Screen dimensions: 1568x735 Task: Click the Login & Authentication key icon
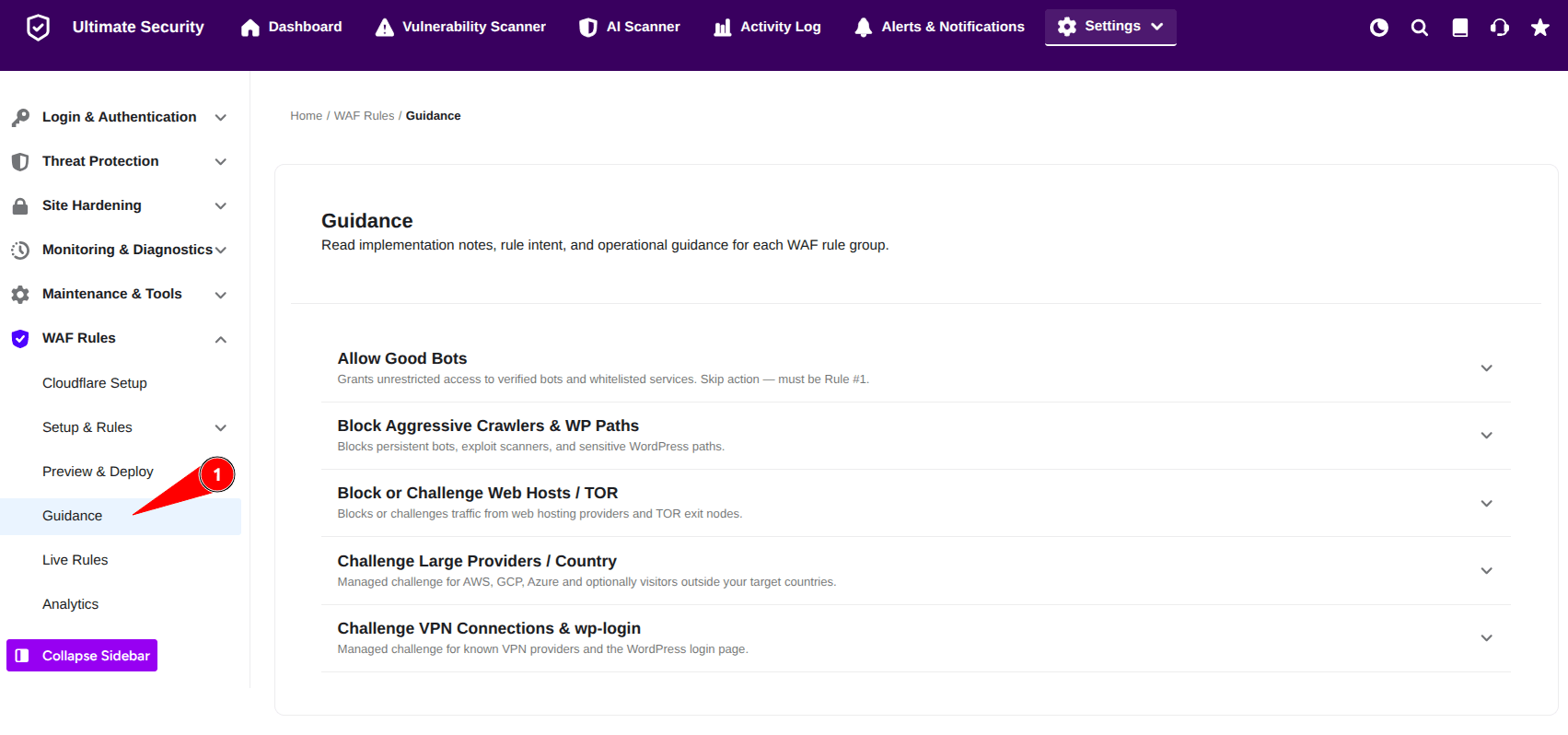tap(20, 117)
